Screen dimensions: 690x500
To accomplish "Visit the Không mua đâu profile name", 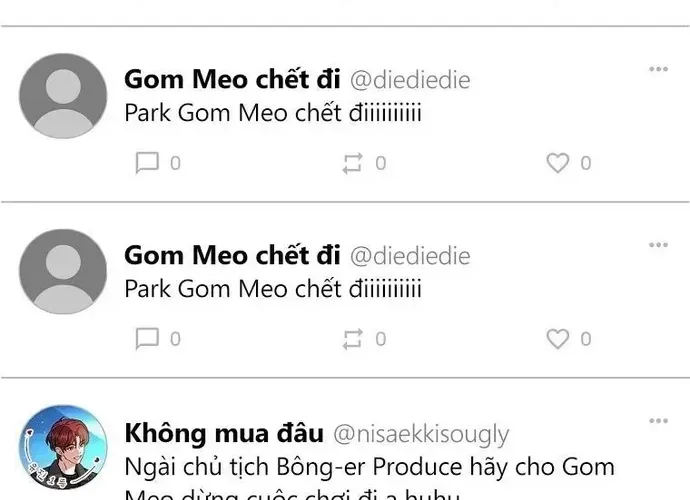I will pyautogui.click(x=224, y=433).
